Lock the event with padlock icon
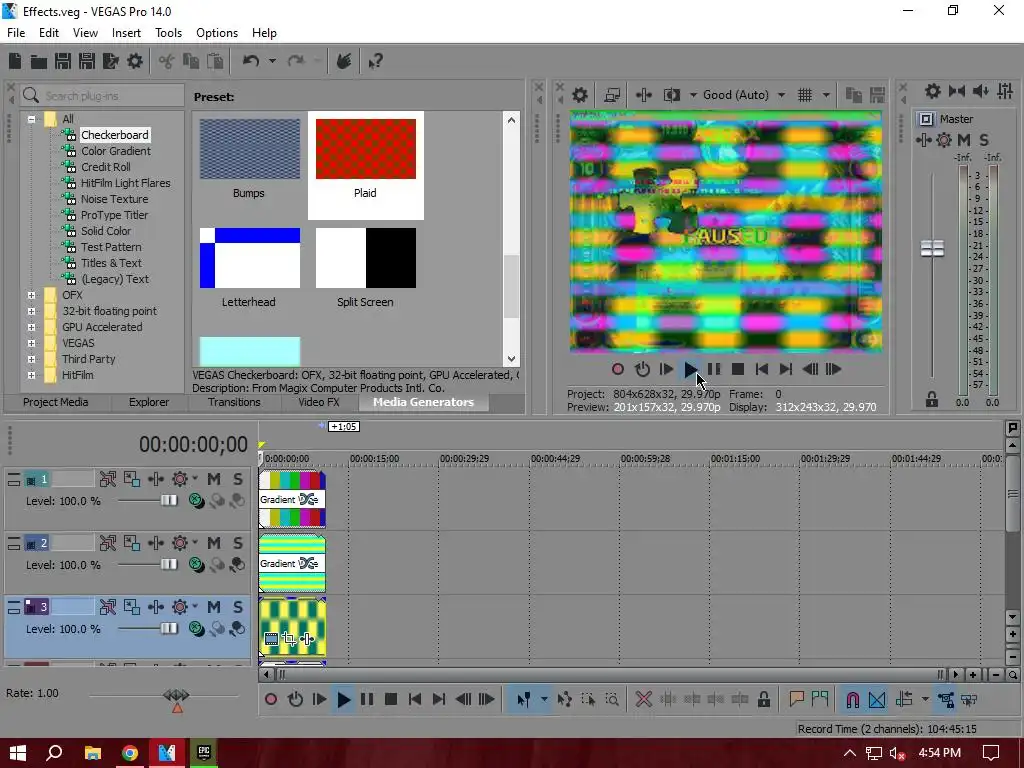1024x768 pixels. coord(763,700)
